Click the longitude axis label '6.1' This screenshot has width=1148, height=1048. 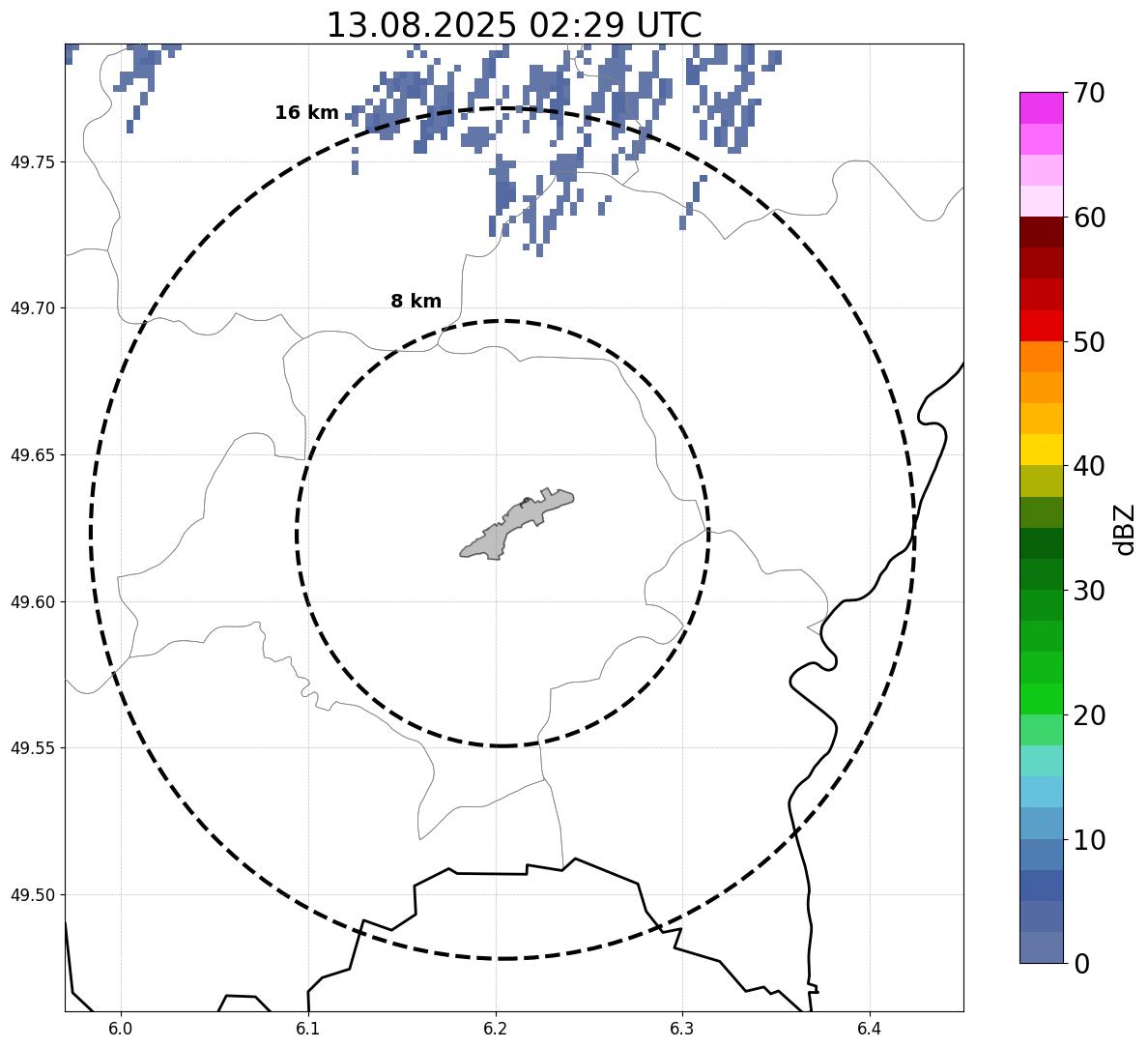tap(308, 1029)
